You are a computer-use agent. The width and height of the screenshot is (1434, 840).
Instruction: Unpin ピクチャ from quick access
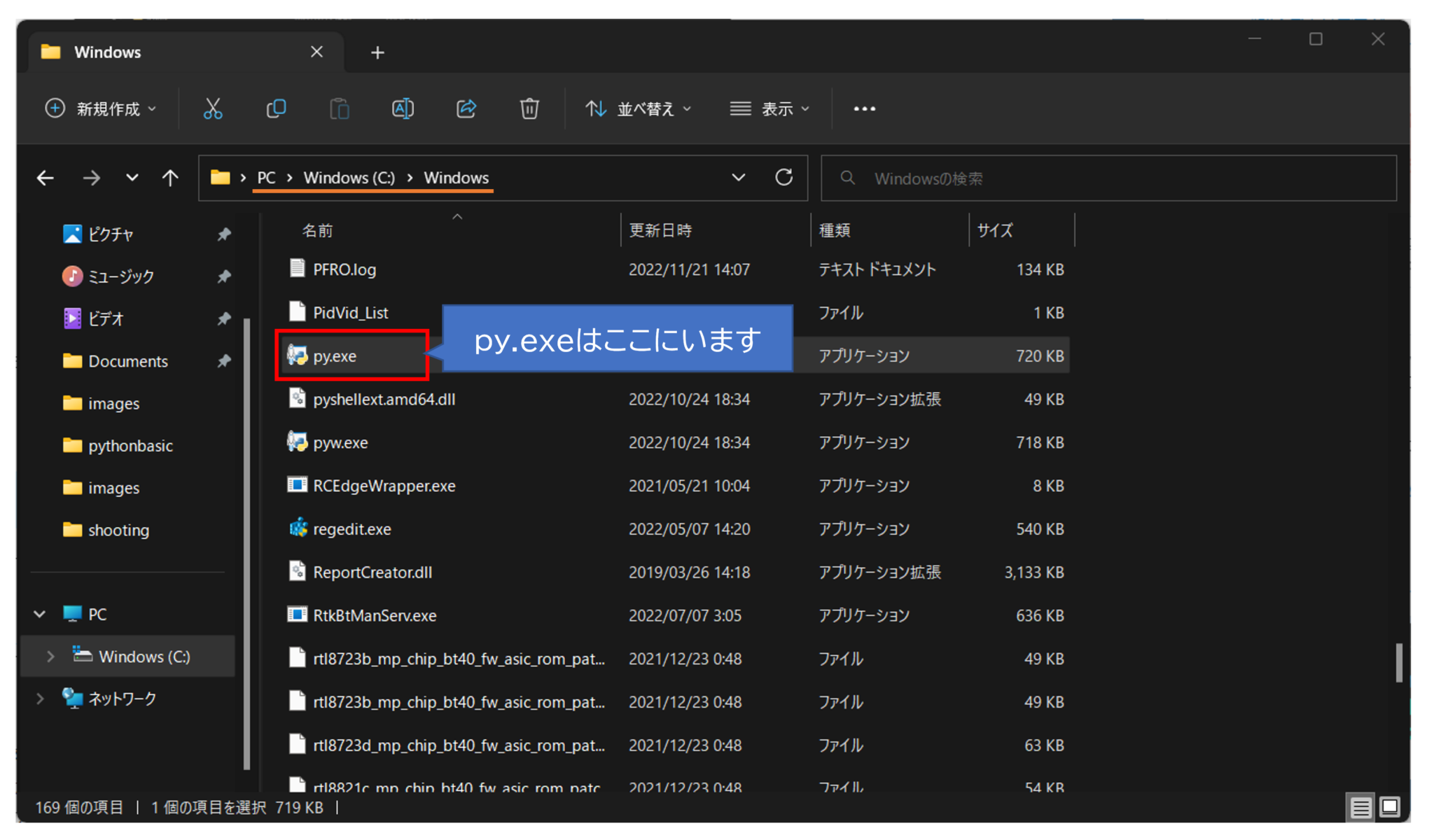click(224, 234)
